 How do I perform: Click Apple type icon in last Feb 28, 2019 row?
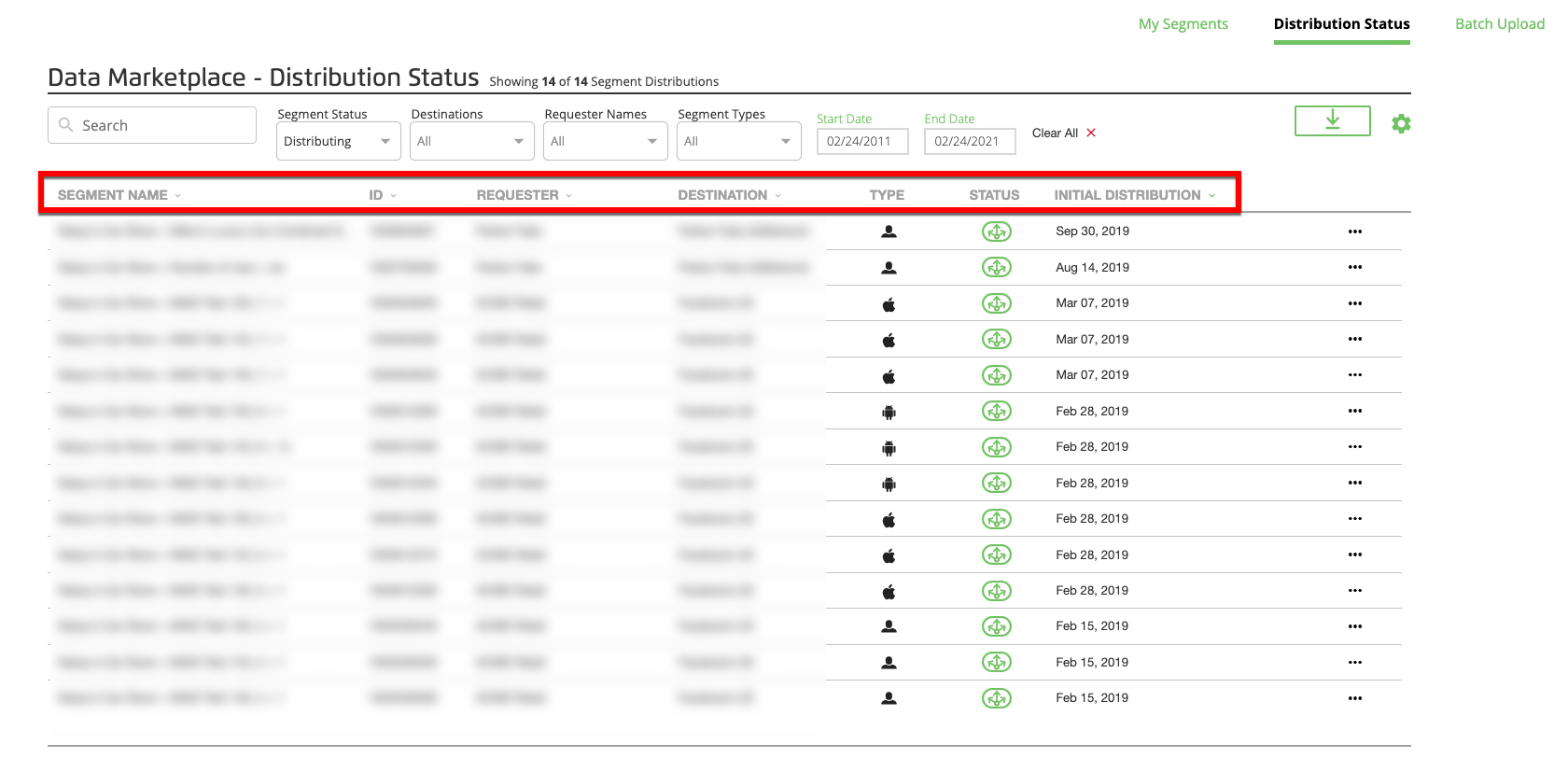pos(889,591)
